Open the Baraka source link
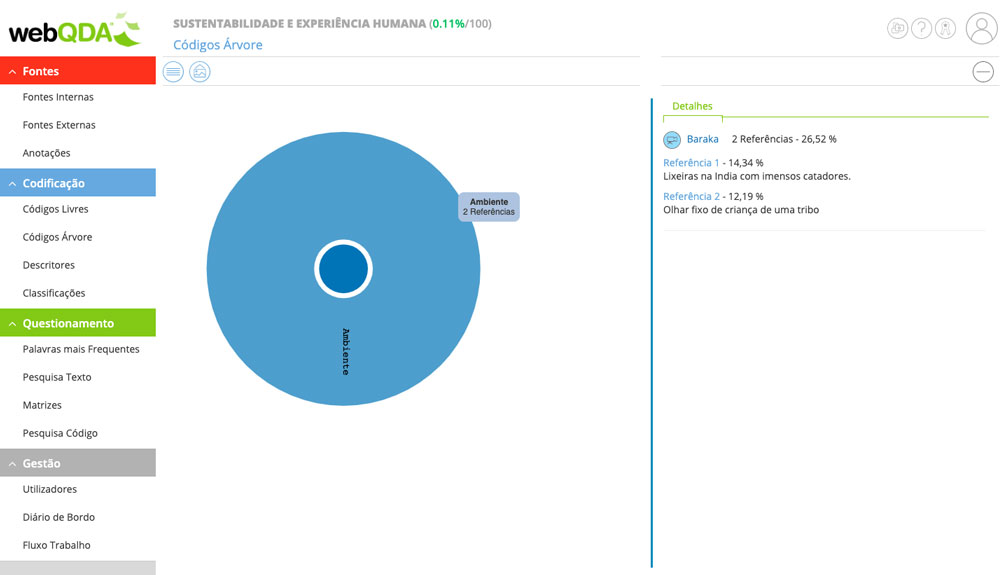1006x575 pixels. point(703,139)
